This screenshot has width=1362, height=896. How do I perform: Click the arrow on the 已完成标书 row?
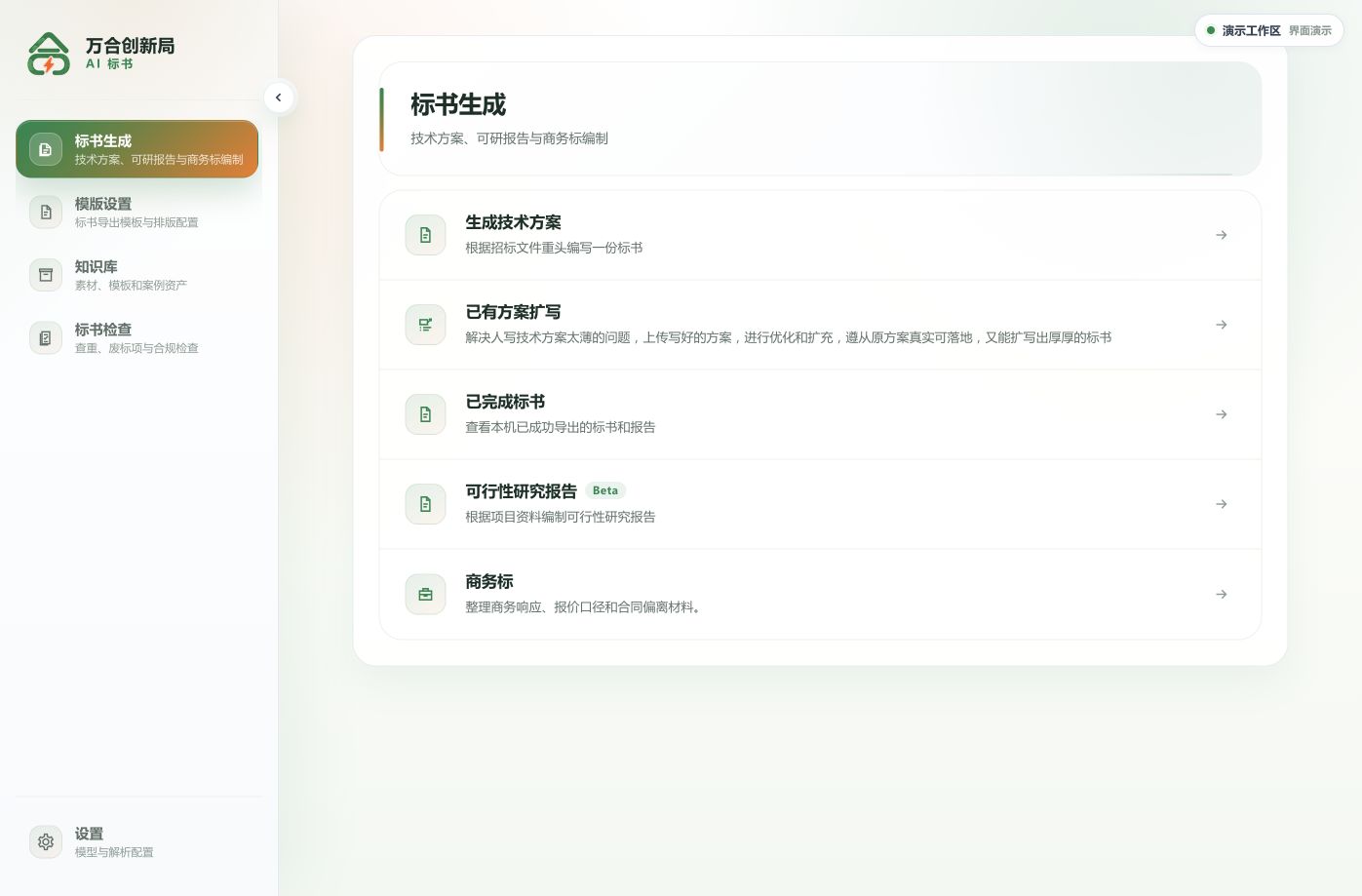click(1222, 414)
